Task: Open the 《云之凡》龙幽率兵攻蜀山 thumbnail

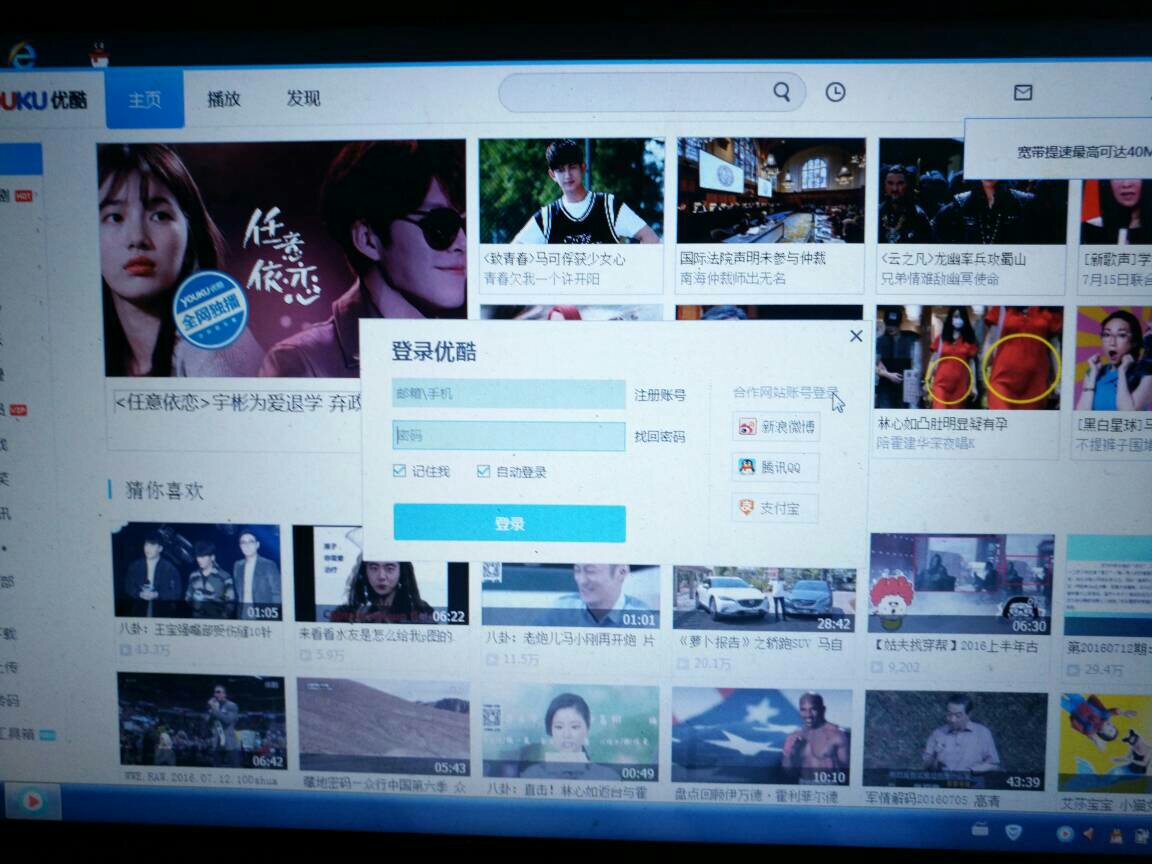Action: 971,192
